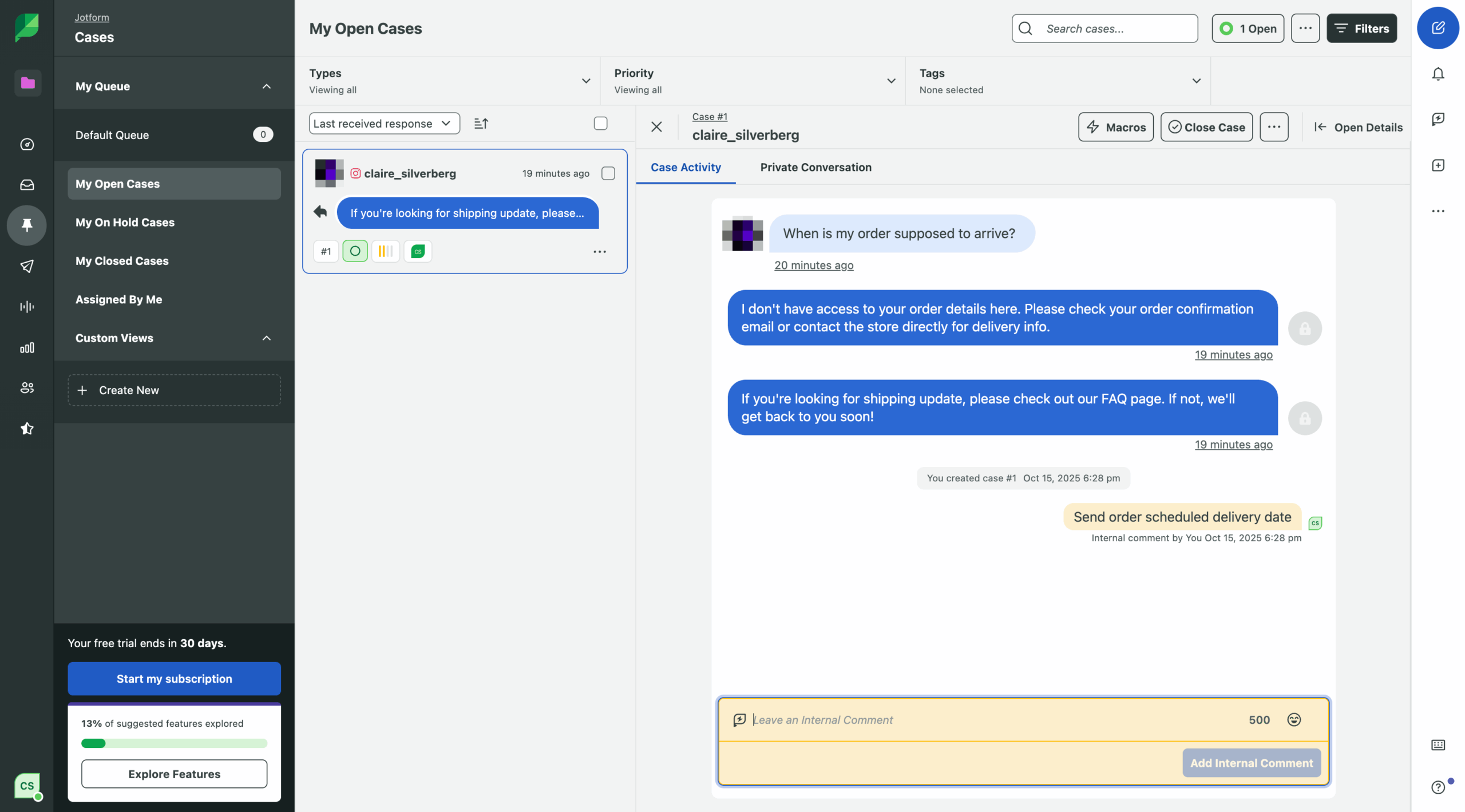Viewport: 1465px width, 812px height.
Task: Open notifications bell icon
Action: [x=1438, y=73]
